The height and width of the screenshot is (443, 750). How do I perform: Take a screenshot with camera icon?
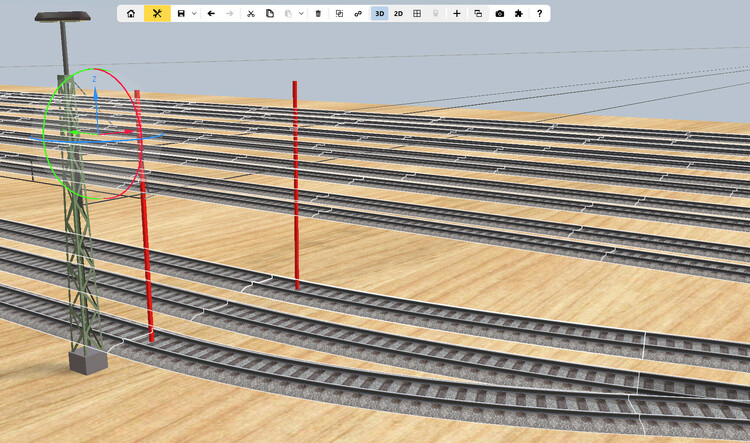(x=499, y=13)
